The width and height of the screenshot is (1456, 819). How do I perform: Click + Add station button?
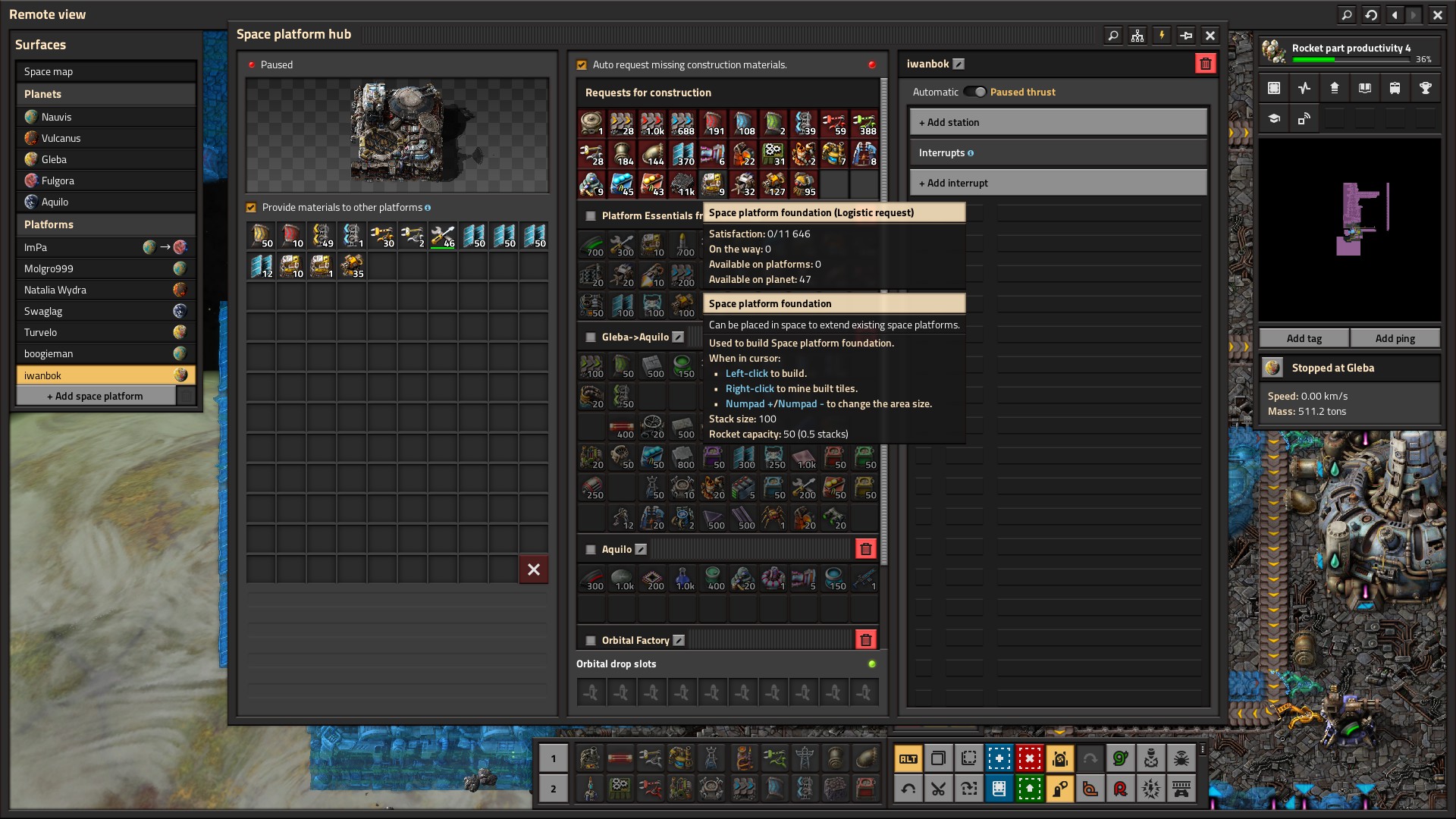point(1058,122)
